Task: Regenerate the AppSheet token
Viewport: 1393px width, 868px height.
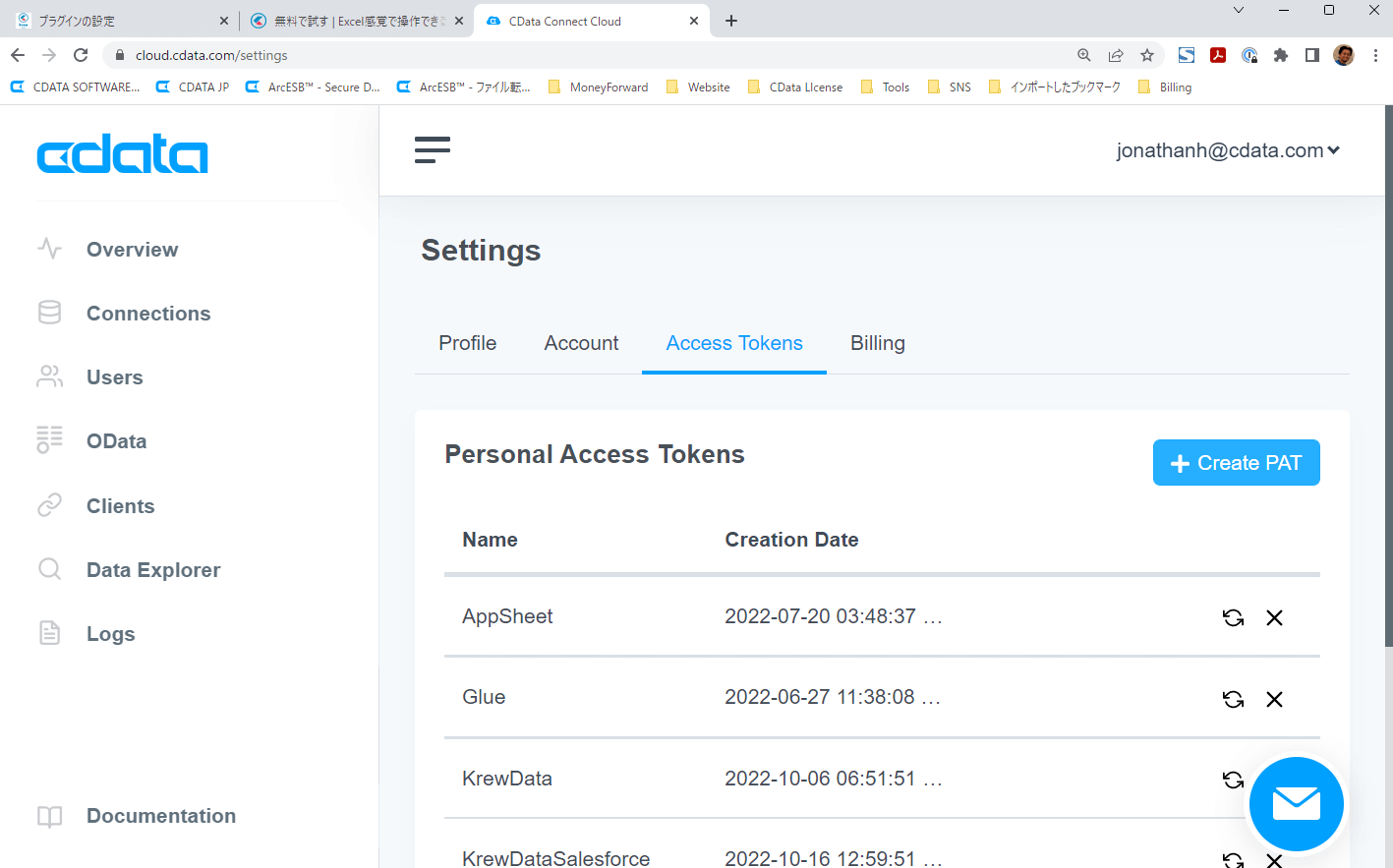Action: pos(1233,617)
